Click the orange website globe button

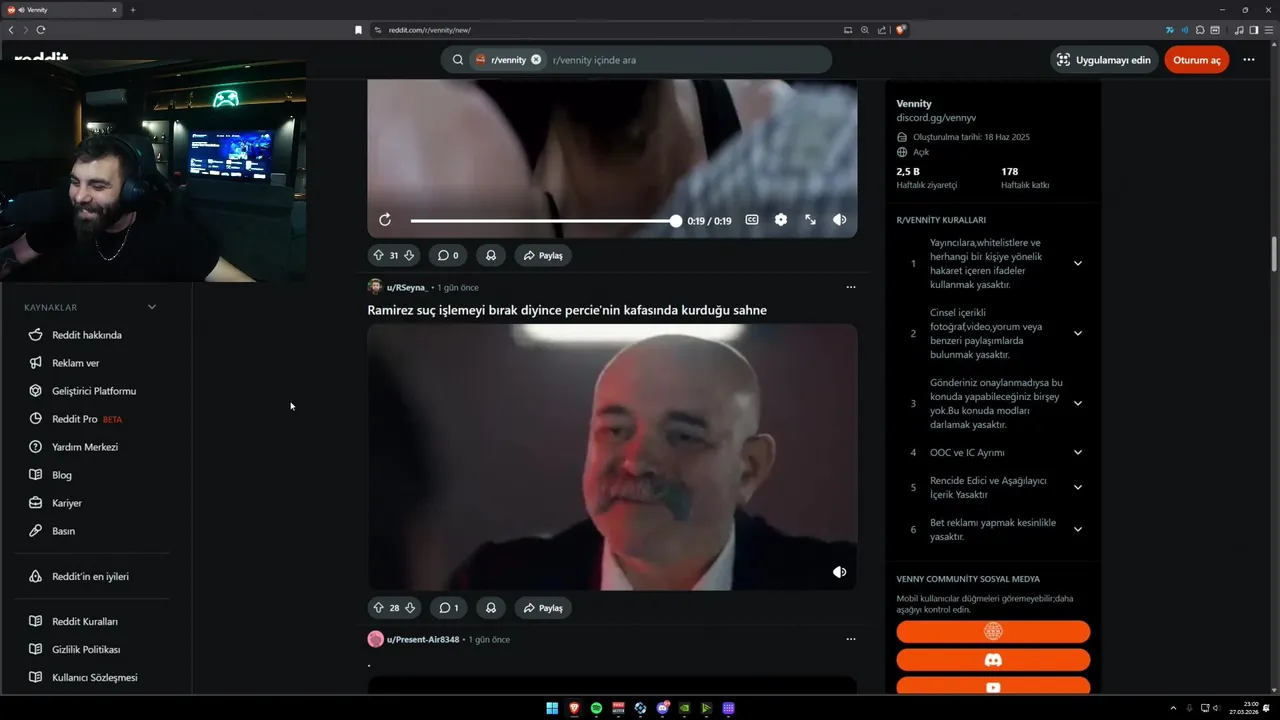point(993,631)
